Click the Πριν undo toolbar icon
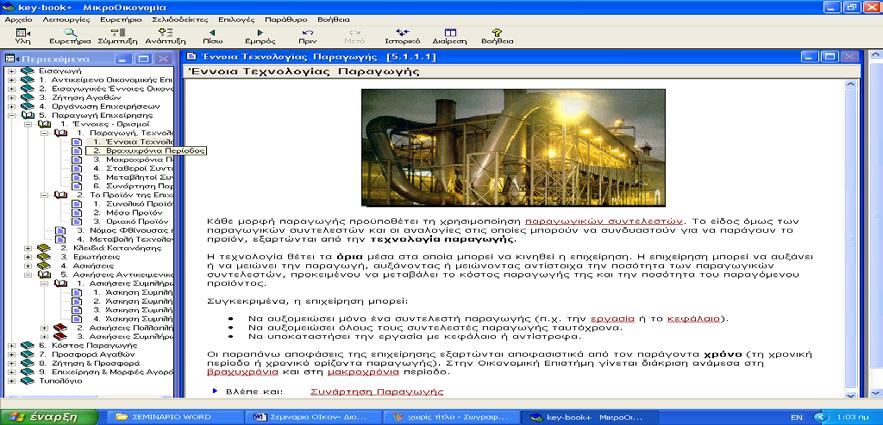This screenshot has width=883, height=425. 307,33
